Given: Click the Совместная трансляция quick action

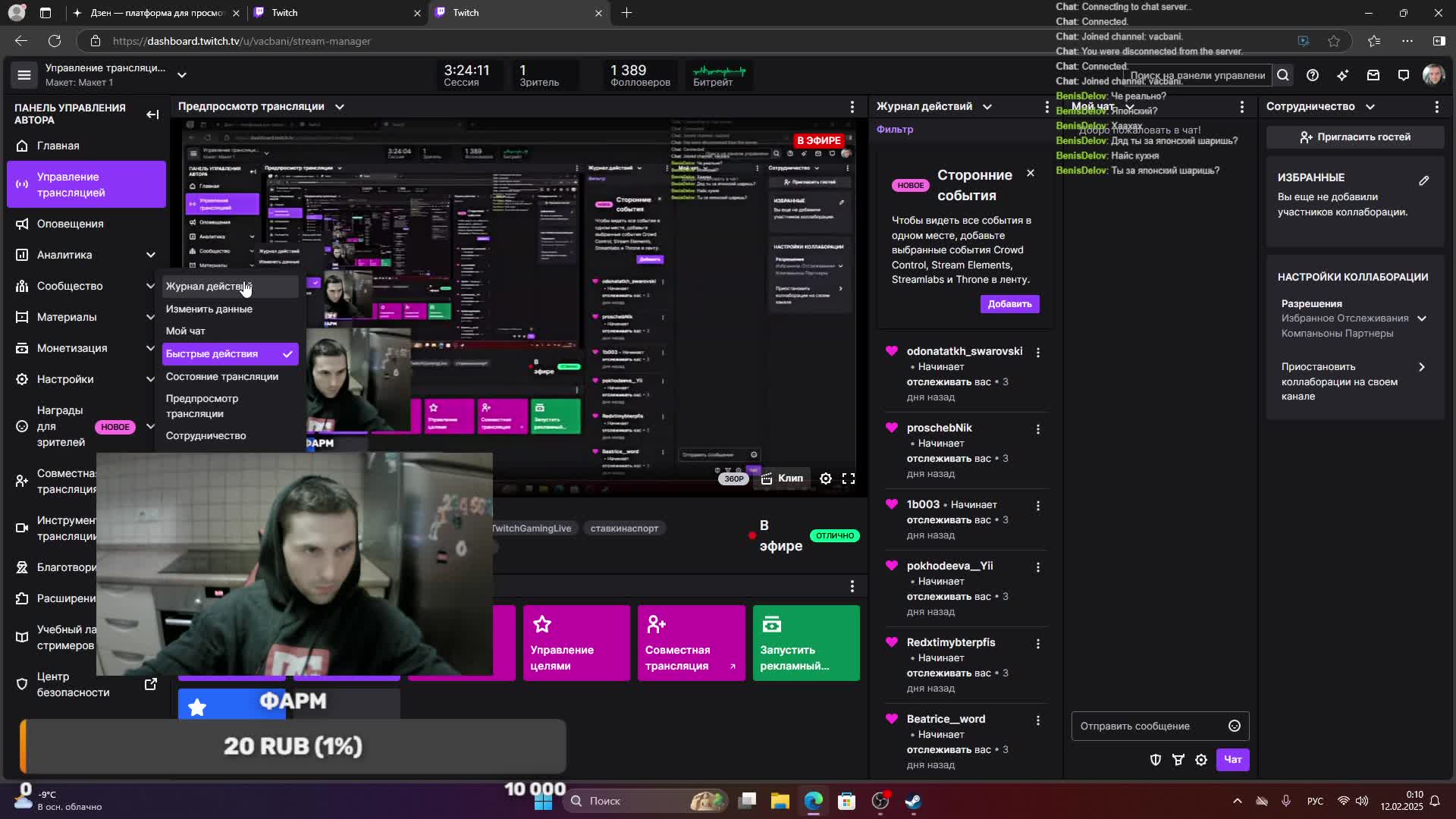Looking at the screenshot, I should pyautogui.click(x=692, y=643).
